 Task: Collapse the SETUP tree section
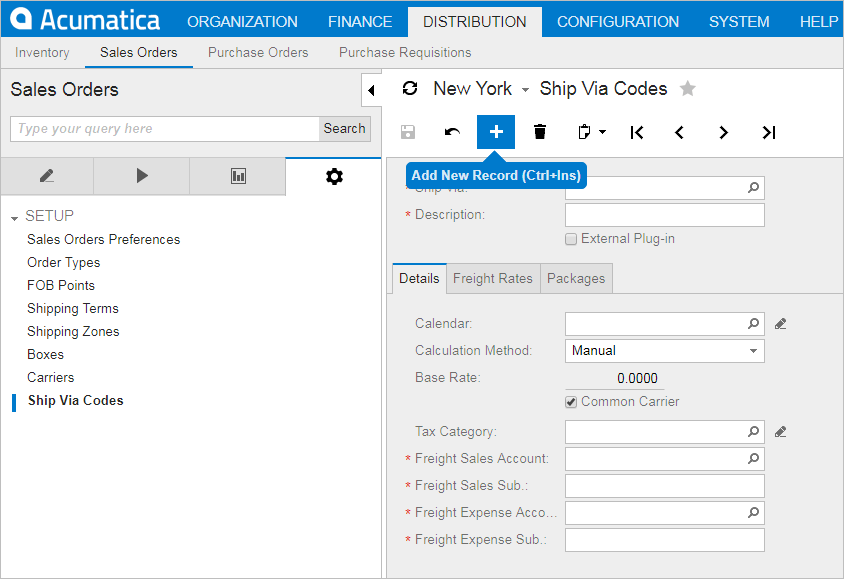pyautogui.click(x=15, y=217)
